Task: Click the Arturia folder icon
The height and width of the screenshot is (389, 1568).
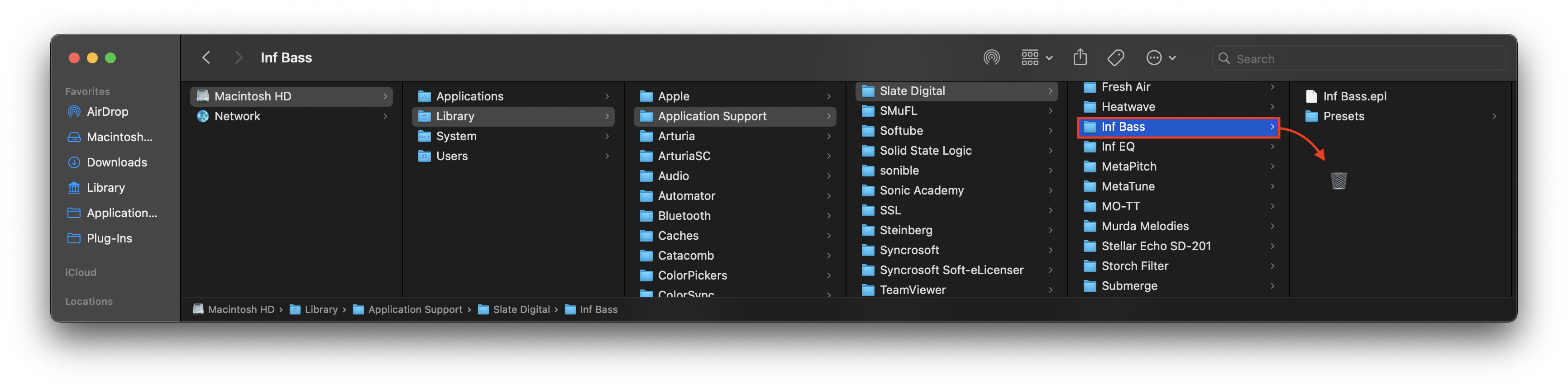Action: [x=646, y=136]
